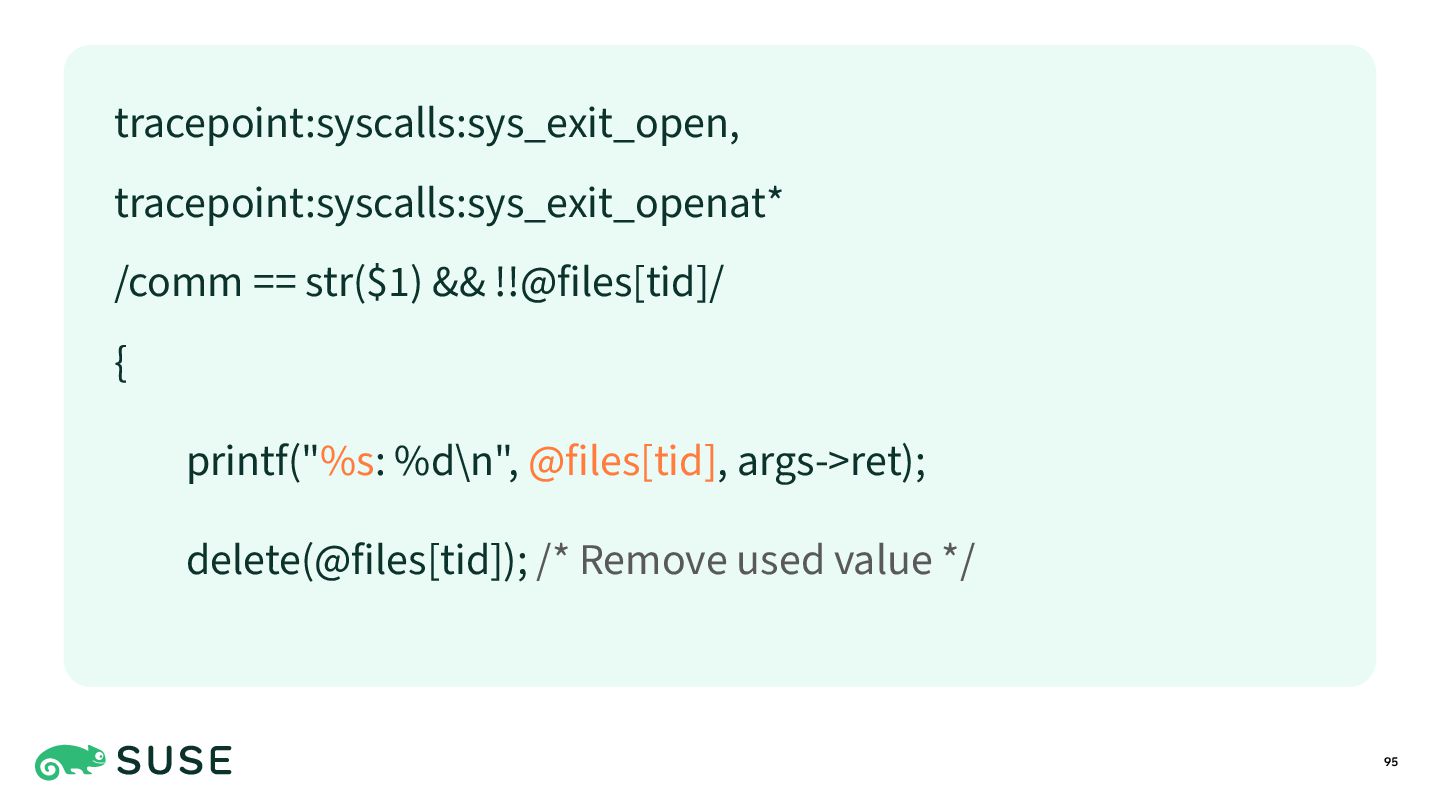Click the tracepoint:syscalls:sys_exit_open line
This screenshot has width=1440, height=810.
(x=427, y=124)
